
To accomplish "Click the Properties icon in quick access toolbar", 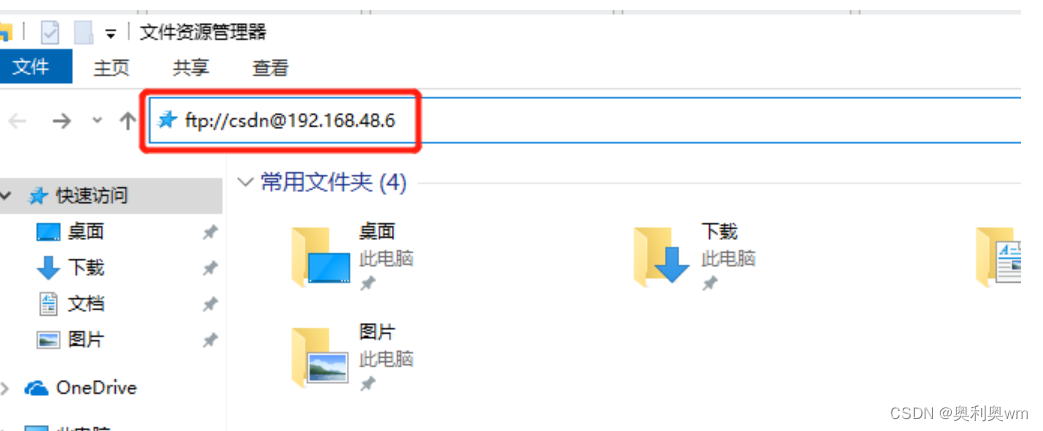I will [x=50, y=32].
